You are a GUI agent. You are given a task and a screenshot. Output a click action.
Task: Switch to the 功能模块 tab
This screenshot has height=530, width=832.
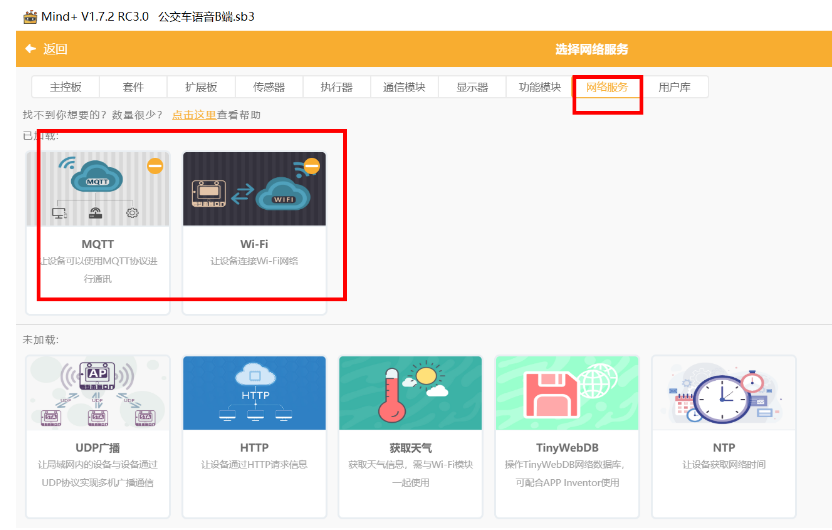(x=540, y=87)
